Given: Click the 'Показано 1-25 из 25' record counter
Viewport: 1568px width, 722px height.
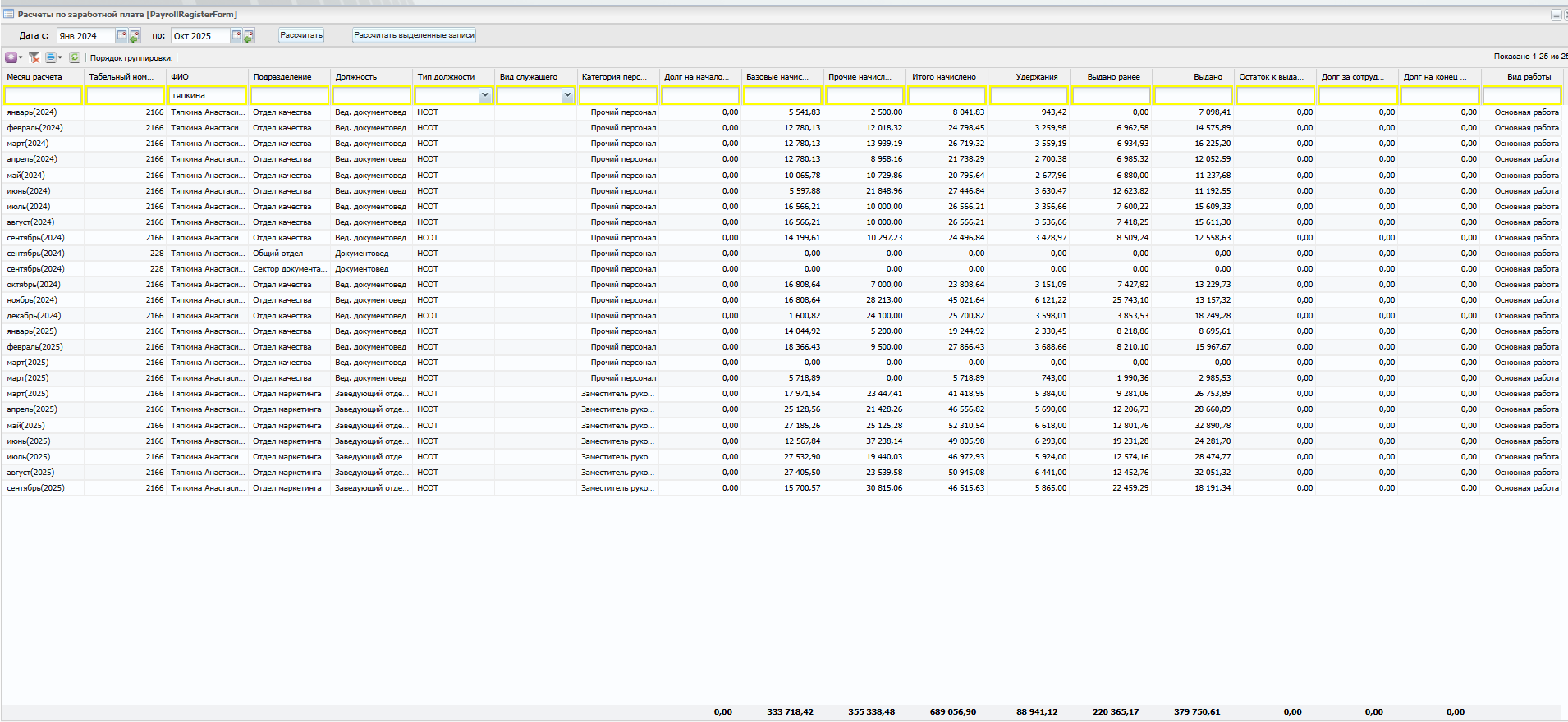Looking at the screenshot, I should [1530, 57].
